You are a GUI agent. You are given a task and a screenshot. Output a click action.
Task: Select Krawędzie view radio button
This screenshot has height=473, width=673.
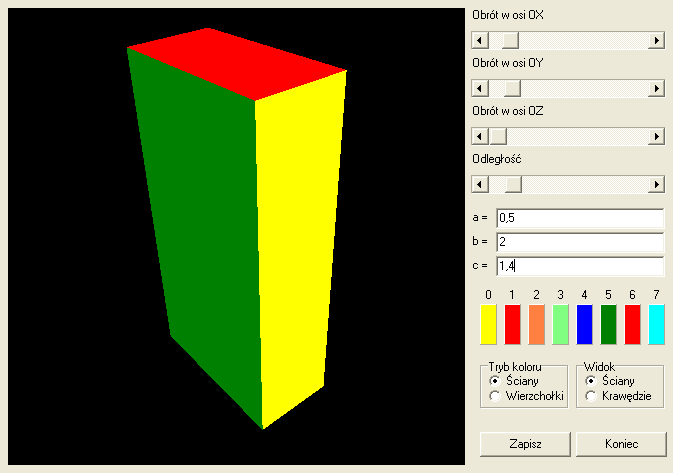[x=591, y=397]
